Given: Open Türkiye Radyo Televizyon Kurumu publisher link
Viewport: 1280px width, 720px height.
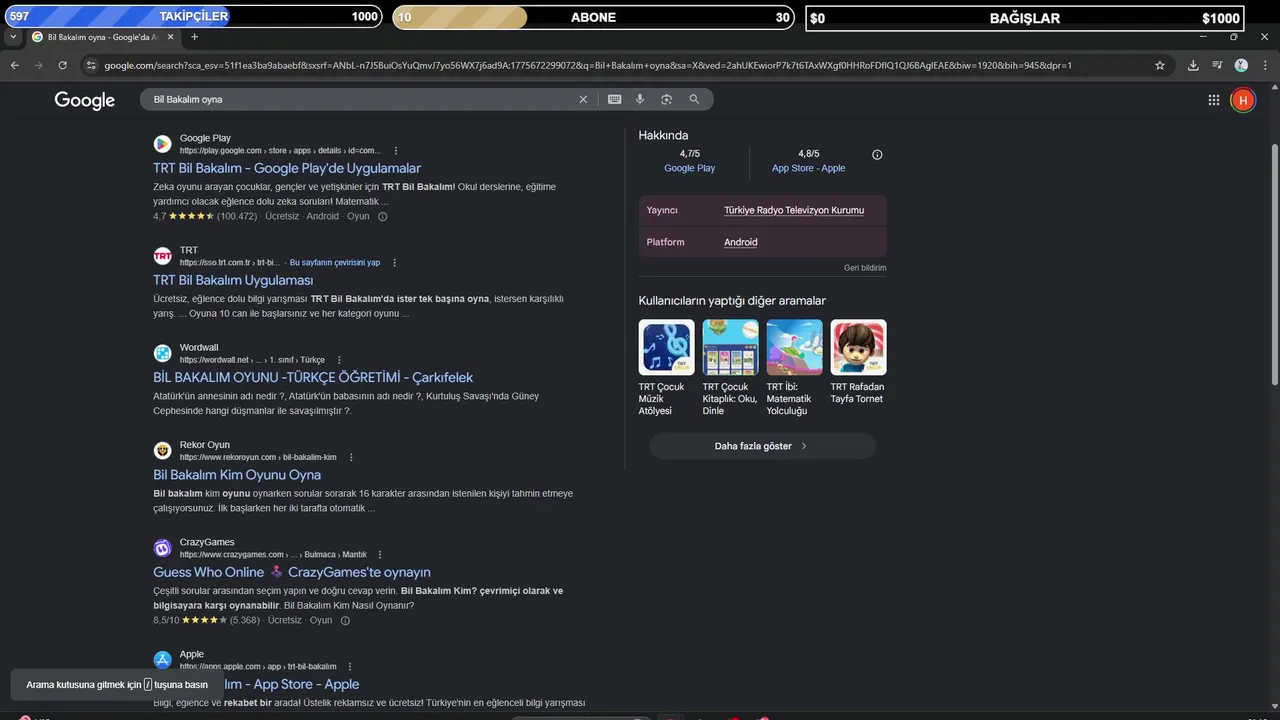Looking at the screenshot, I should (794, 211).
